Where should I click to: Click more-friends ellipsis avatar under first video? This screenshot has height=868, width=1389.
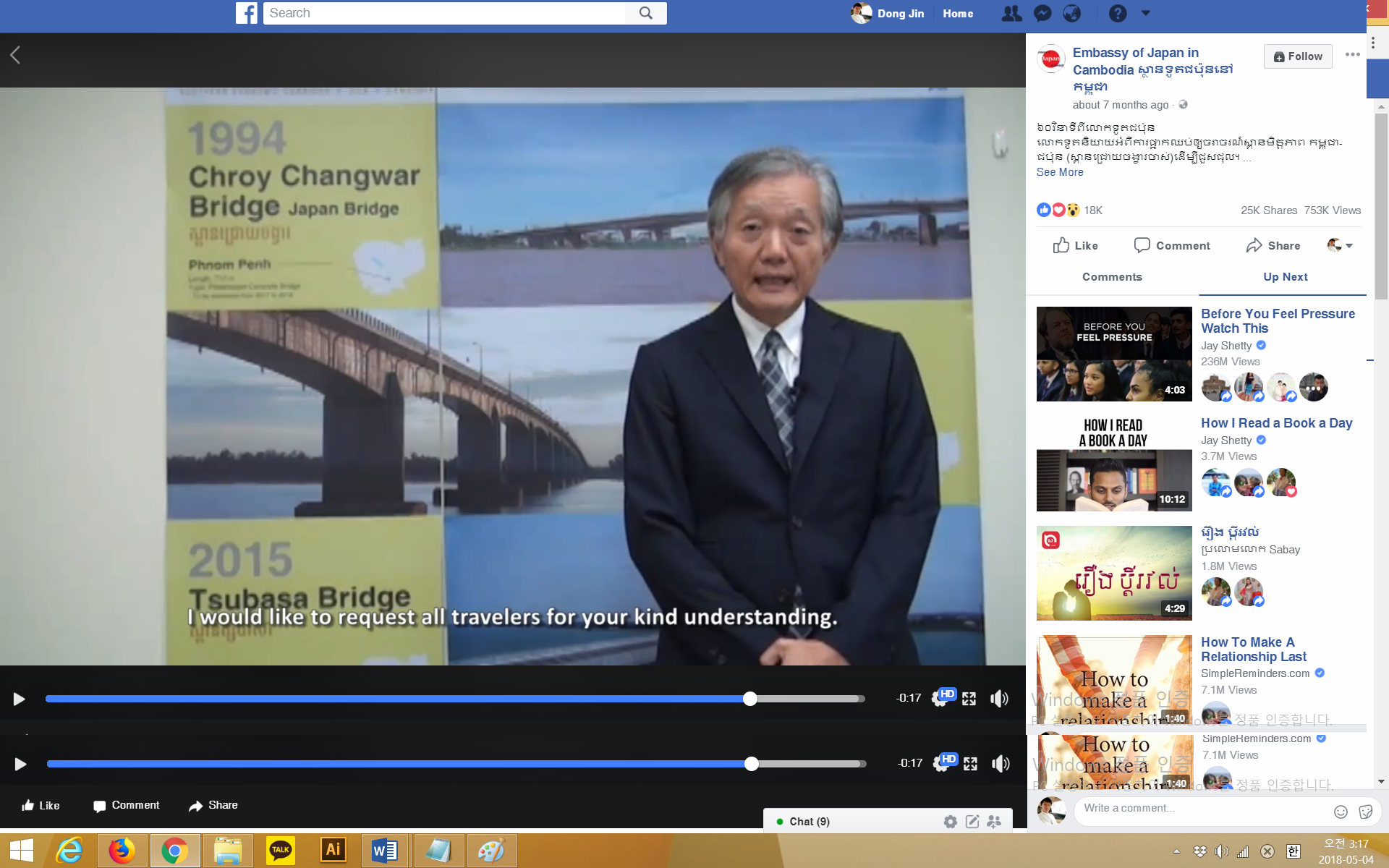pyautogui.click(x=1313, y=388)
